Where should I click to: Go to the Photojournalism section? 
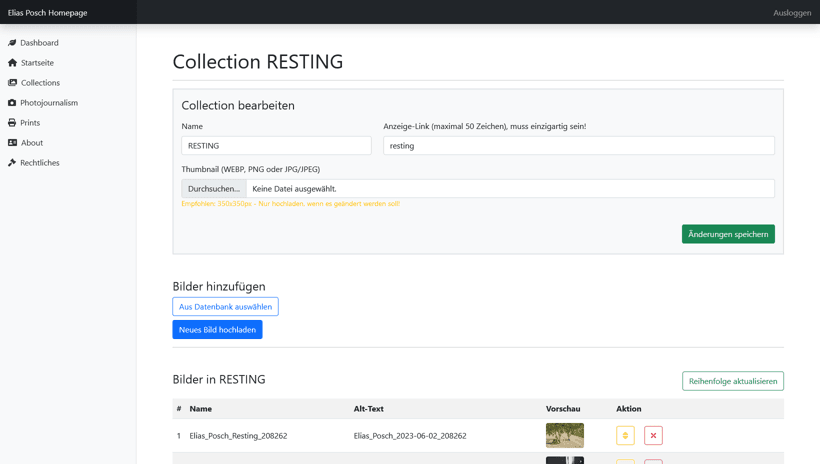pyautogui.click(x=49, y=103)
